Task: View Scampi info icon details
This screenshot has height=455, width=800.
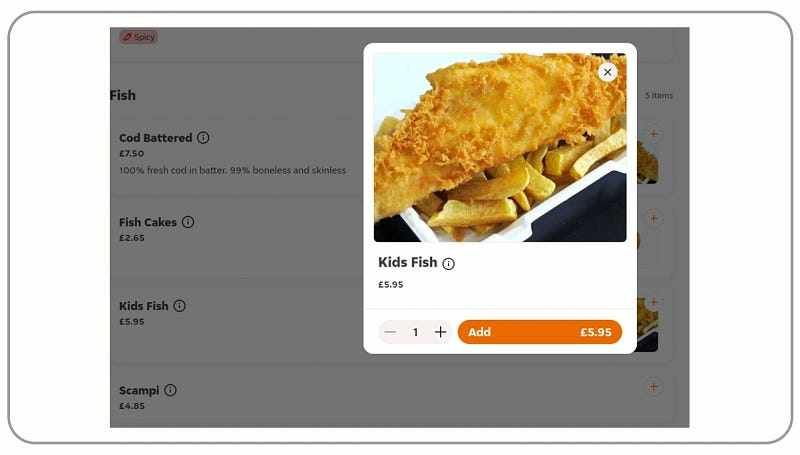Action: pos(170,390)
